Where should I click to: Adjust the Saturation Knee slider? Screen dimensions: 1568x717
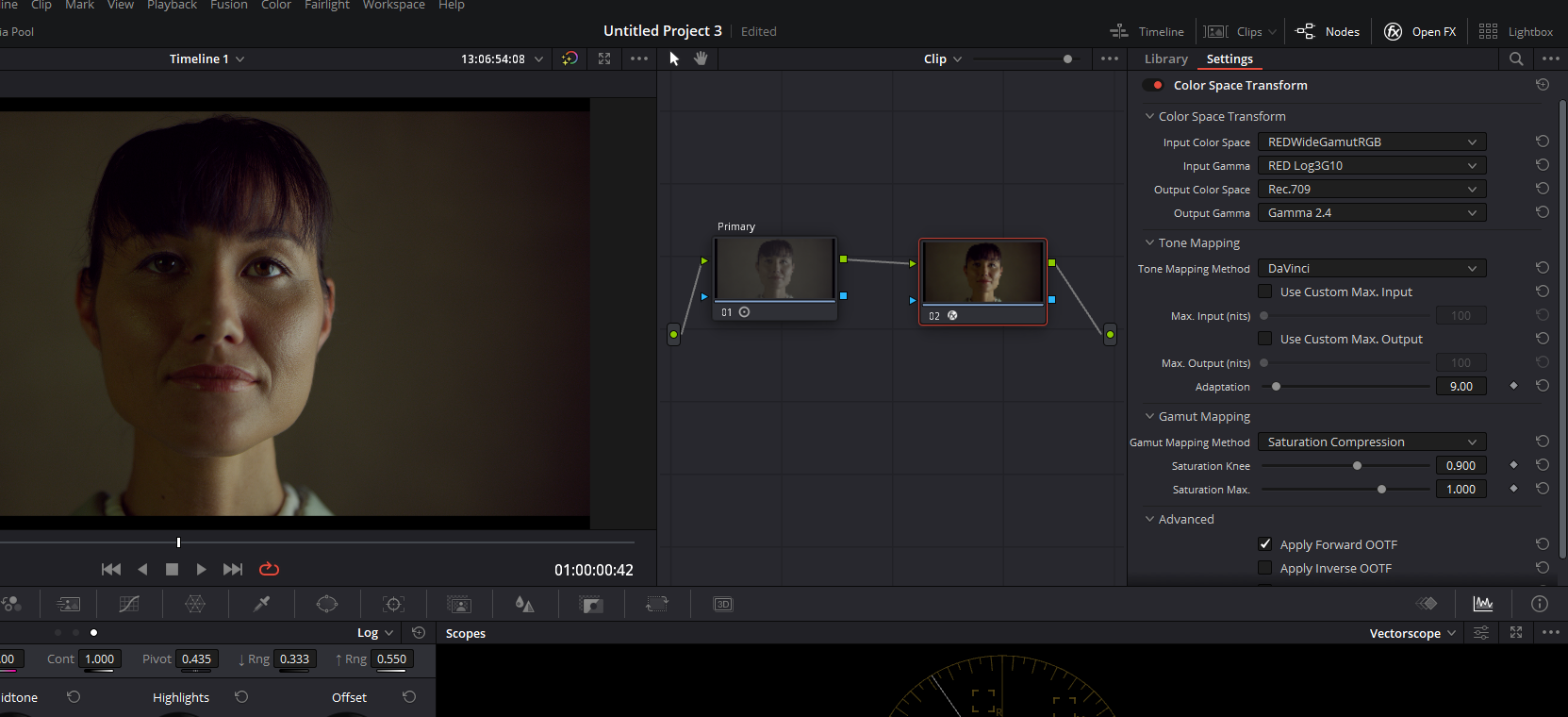1345,465
